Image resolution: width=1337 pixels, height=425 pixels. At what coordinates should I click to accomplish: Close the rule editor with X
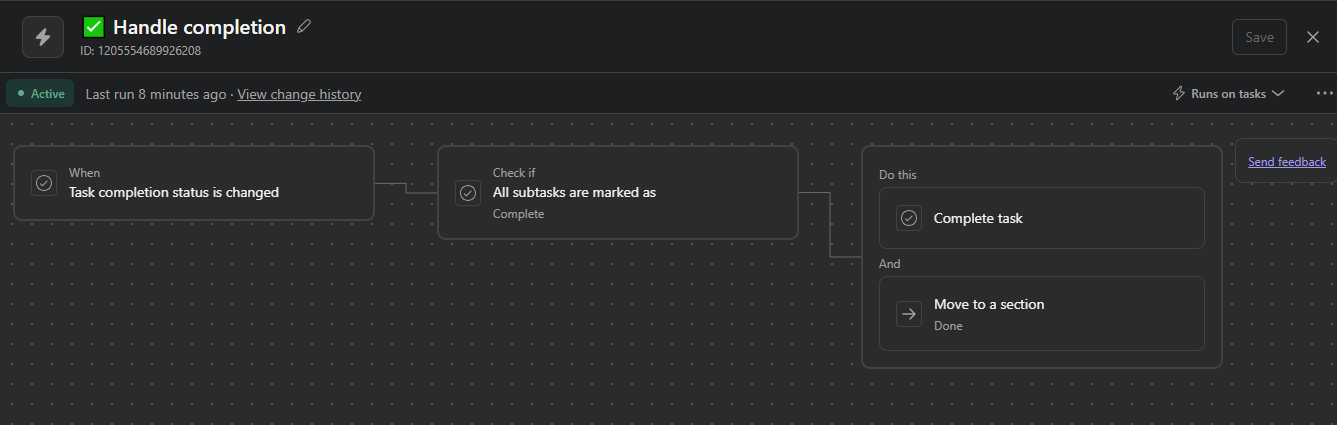(1313, 37)
